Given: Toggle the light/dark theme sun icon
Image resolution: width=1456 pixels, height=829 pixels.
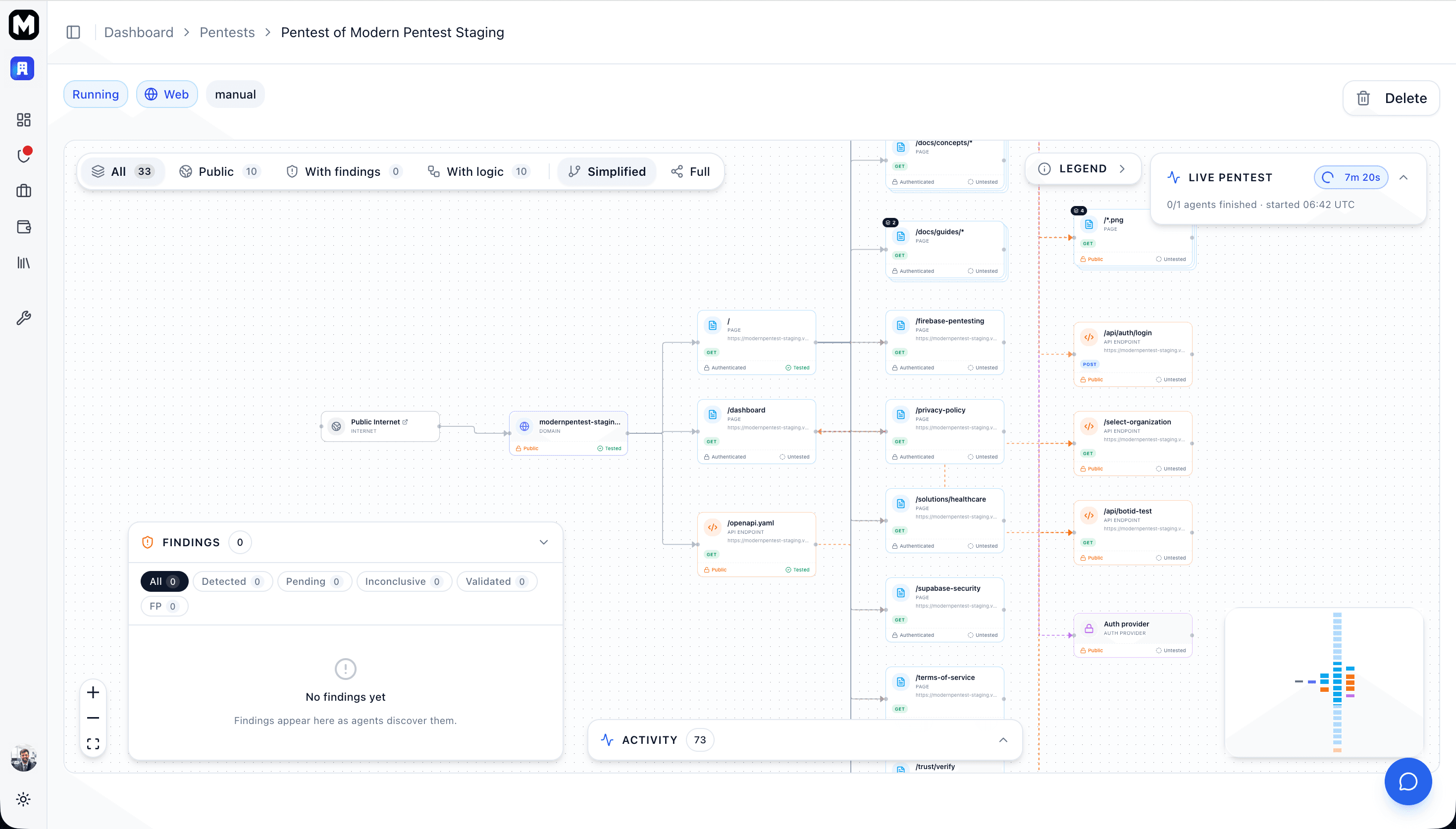Looking at the screenshot, I should coord(23,799).
